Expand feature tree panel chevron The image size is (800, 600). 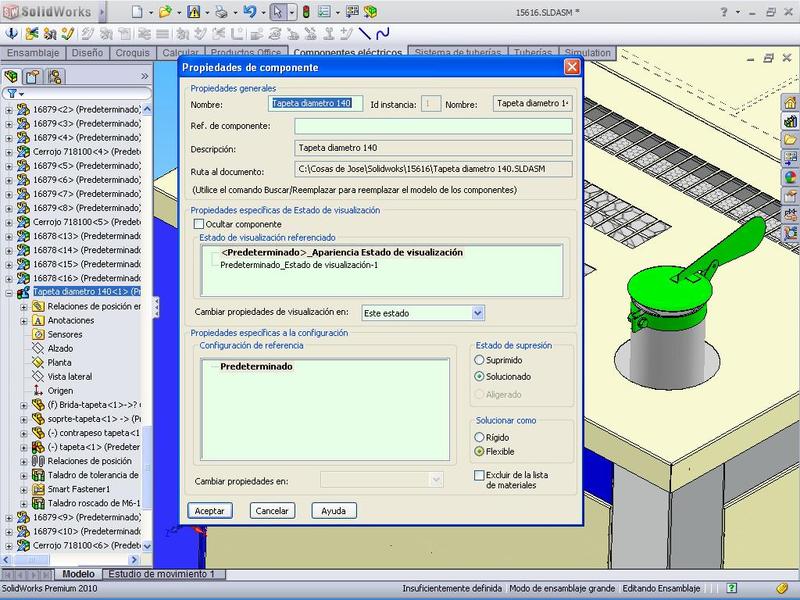tap(144, 77)
